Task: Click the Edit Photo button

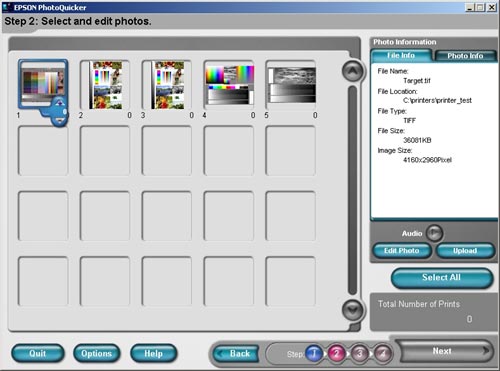Action: coord(402,251)
